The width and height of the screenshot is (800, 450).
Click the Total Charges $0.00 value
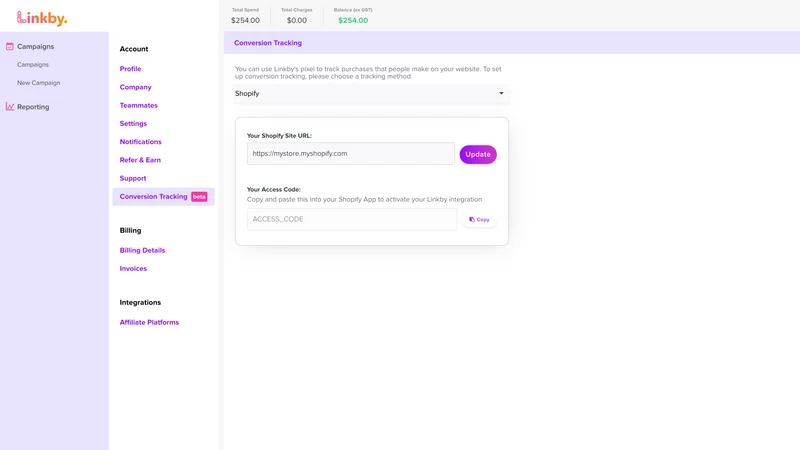(x=297, y=20)
